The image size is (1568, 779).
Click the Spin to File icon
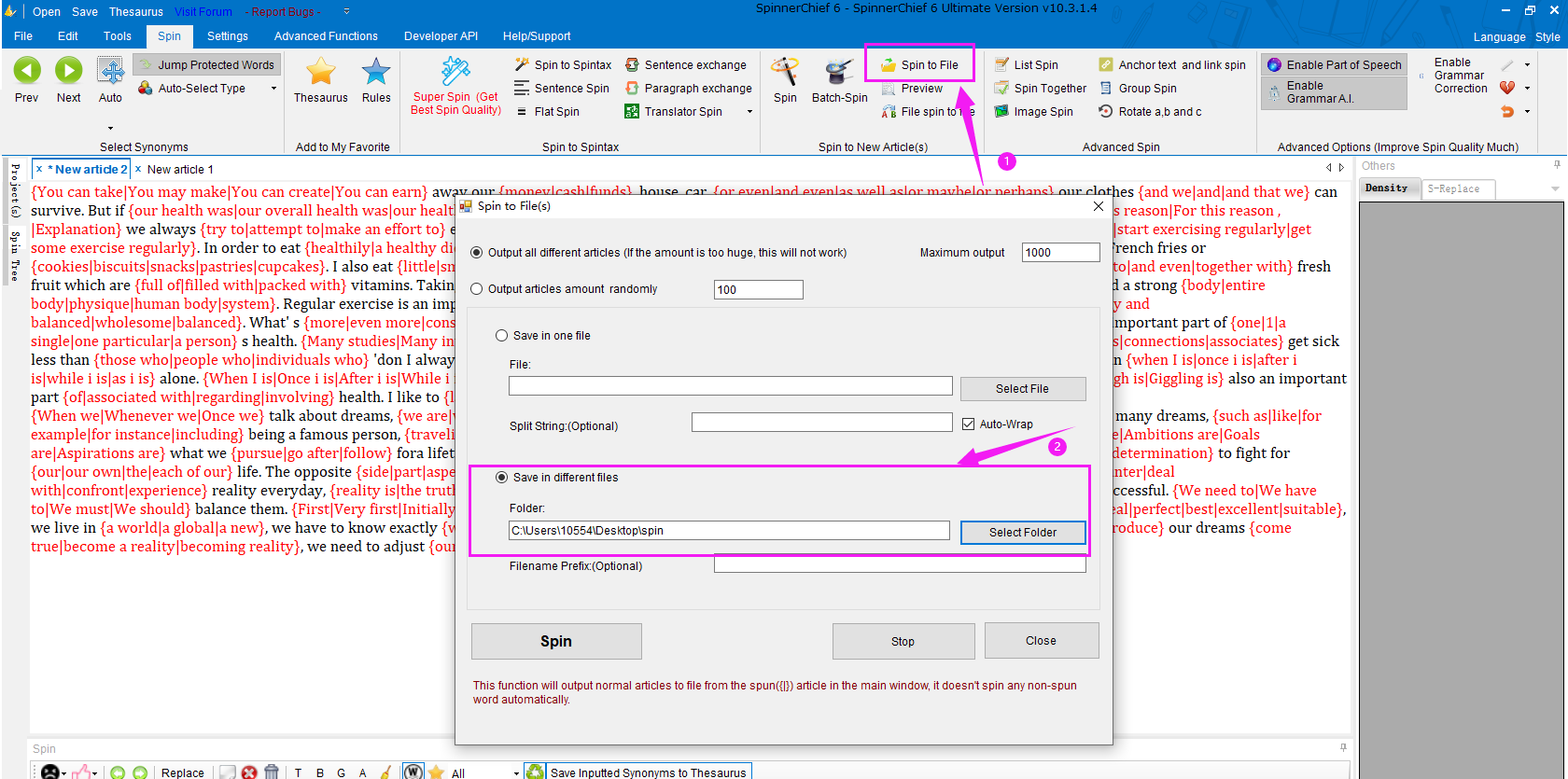click(889, 65)
